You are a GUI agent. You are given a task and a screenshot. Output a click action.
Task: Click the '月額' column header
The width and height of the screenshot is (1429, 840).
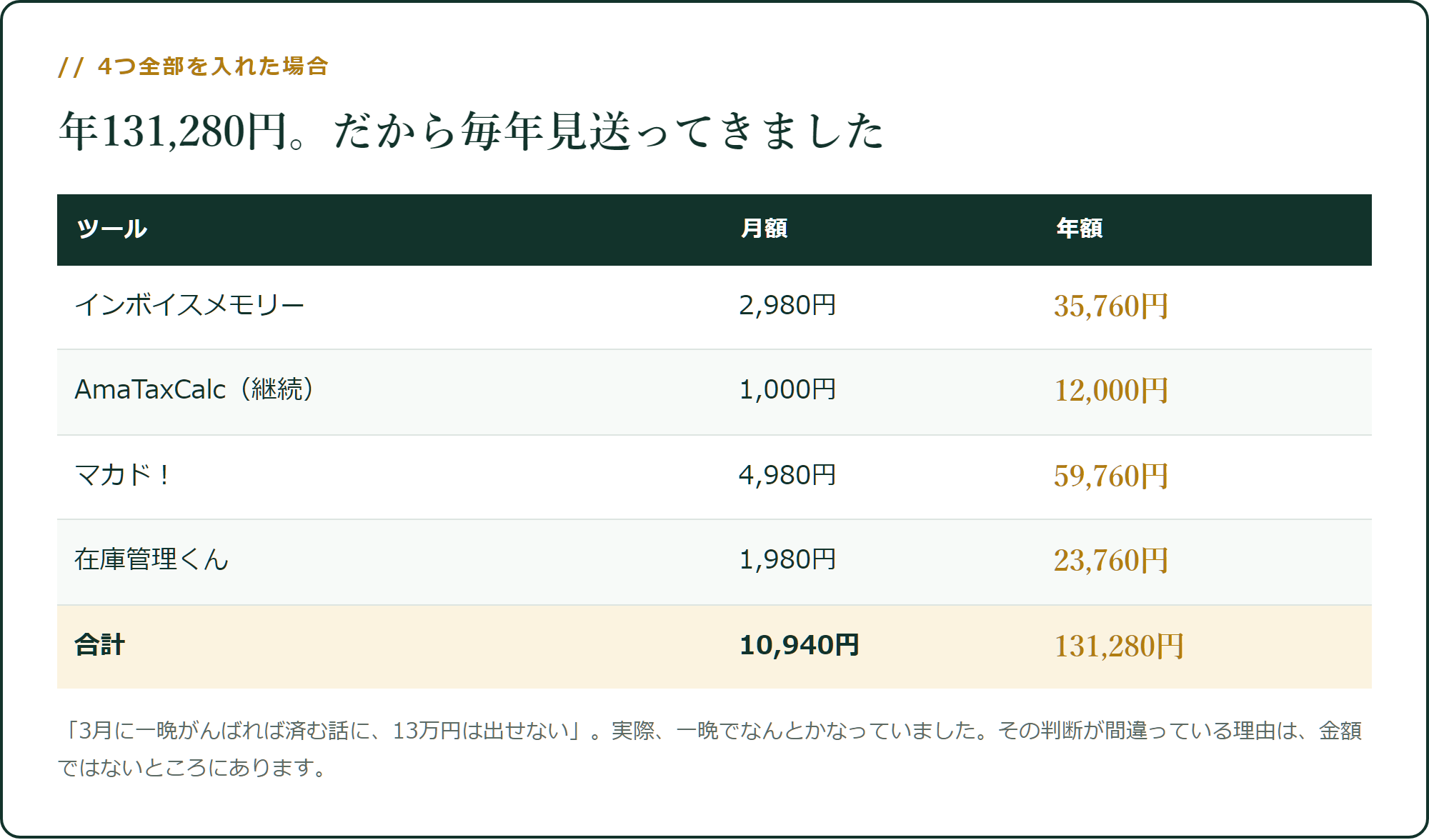coord(764,229)
